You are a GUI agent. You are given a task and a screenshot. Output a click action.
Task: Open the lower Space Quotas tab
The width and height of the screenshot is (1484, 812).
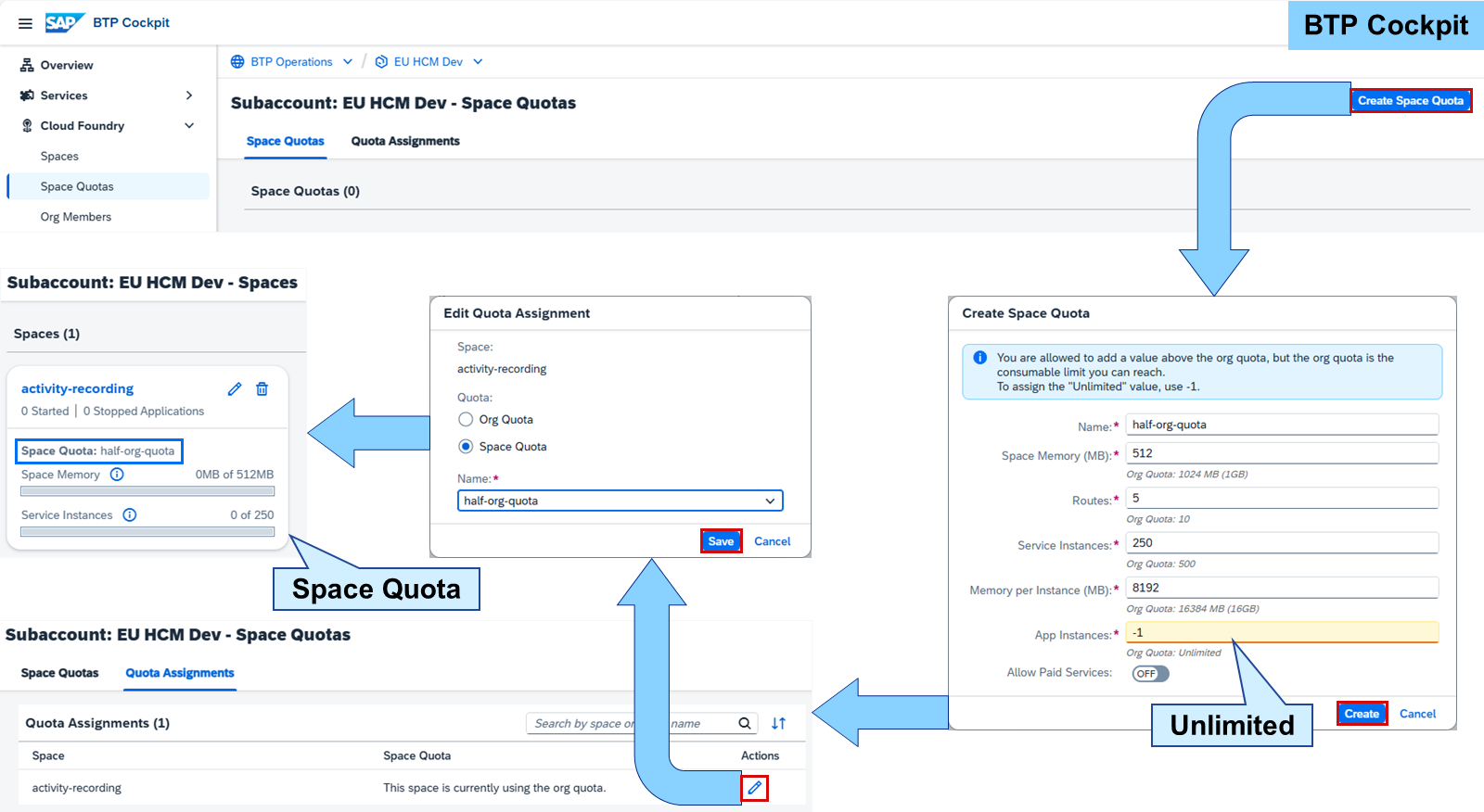[60, 673]
